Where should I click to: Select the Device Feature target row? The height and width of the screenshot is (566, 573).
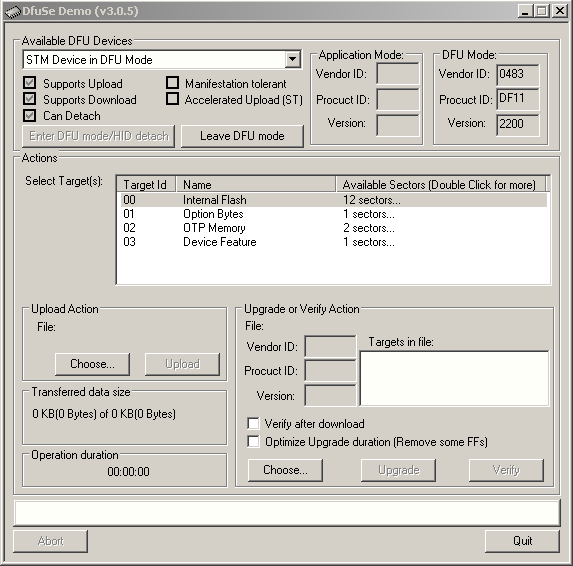(x=334, y=242)
